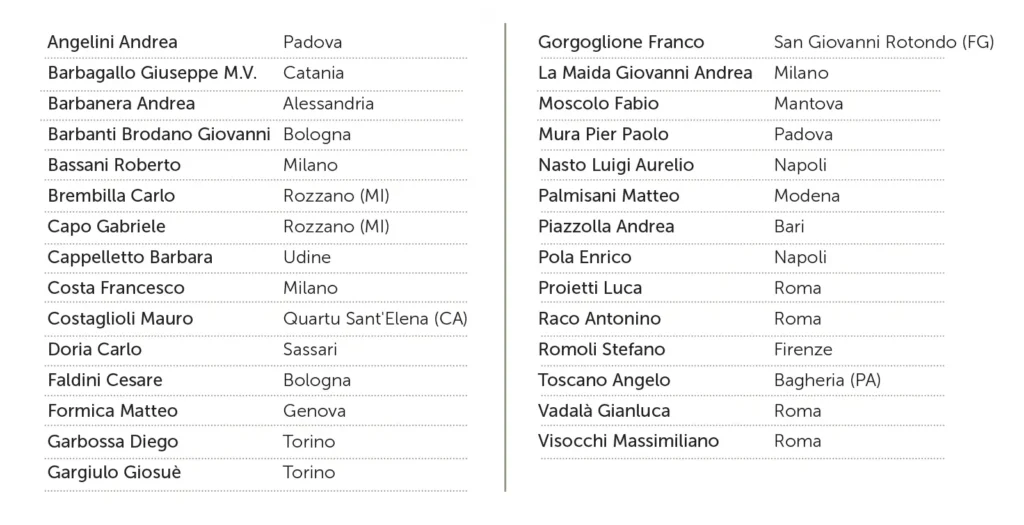Select Visocchi Massimiliano entry
1024x525 pixels.
[628, 441]
